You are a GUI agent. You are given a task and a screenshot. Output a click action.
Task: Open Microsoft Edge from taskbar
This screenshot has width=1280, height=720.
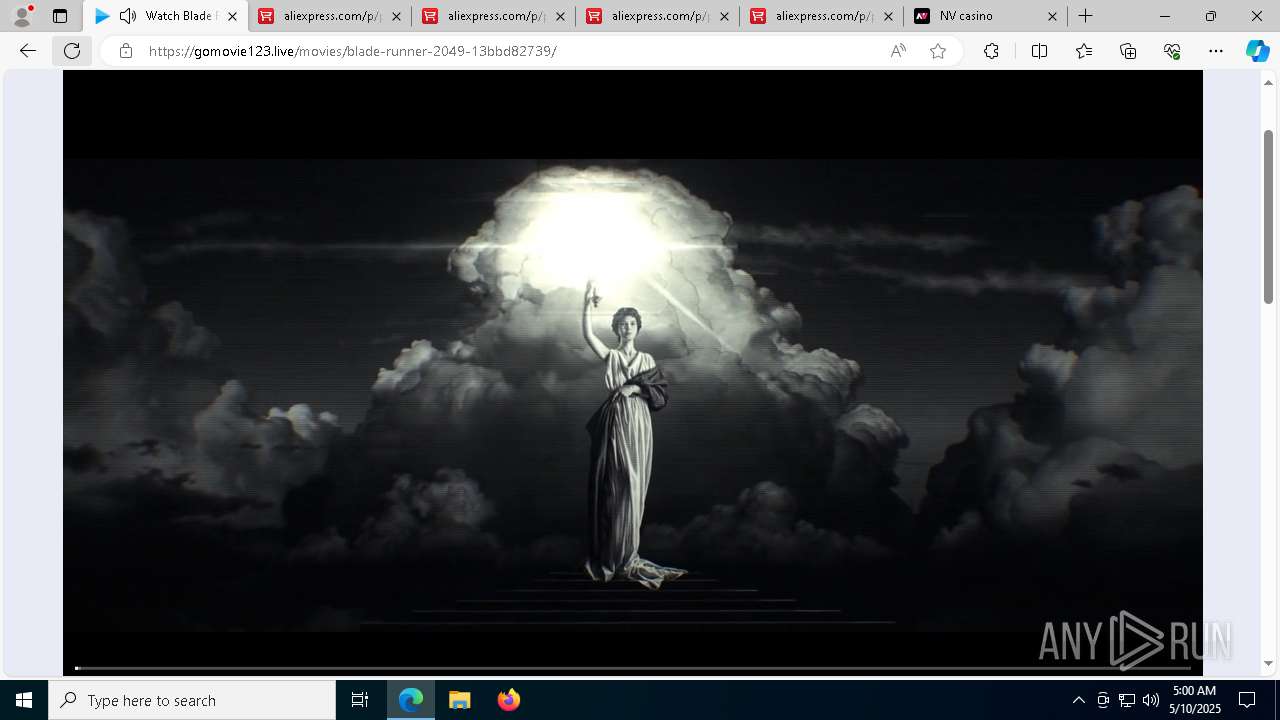411,700
